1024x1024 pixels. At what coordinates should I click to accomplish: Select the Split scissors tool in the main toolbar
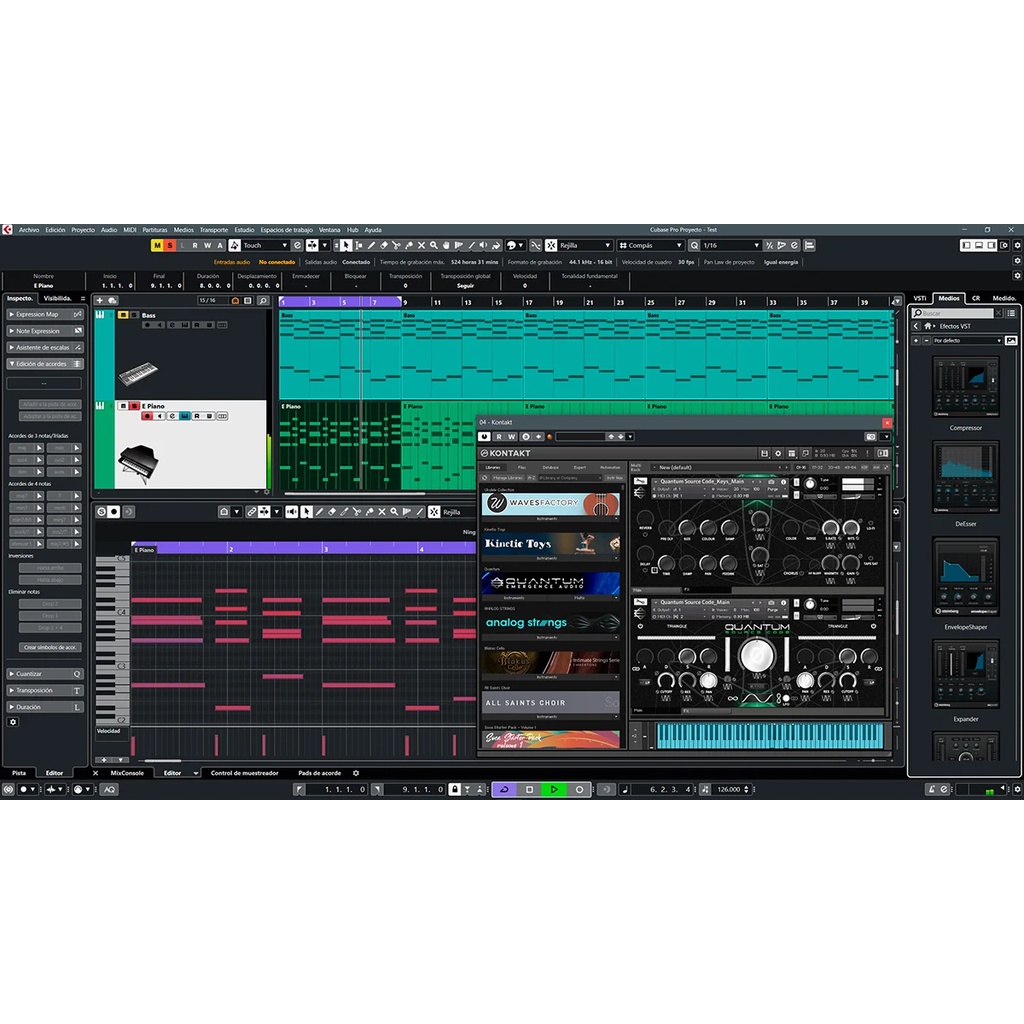pyautogui.click(x=396, y=246)
